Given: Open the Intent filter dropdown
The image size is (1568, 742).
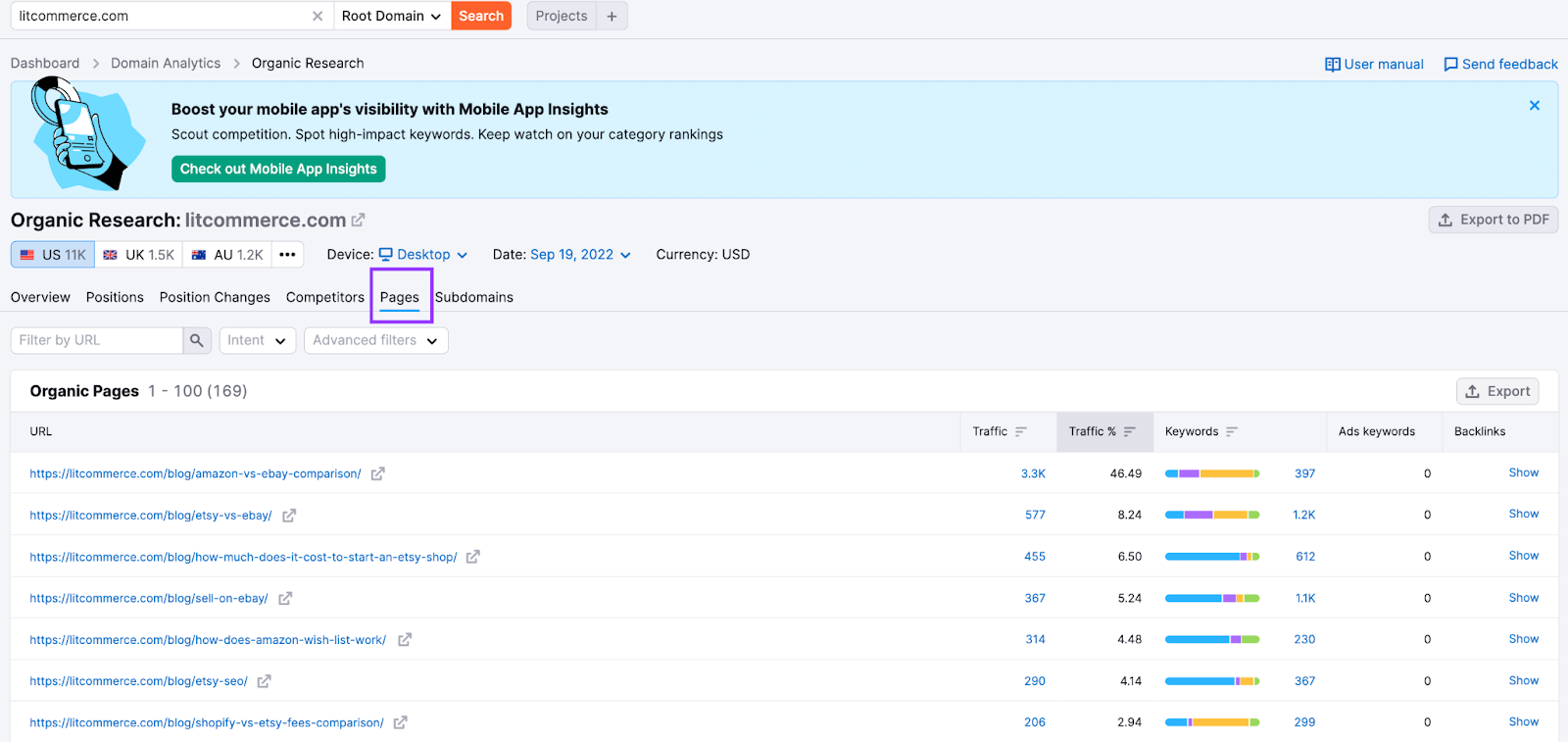Looking at the screenshot, I should 257,340.
